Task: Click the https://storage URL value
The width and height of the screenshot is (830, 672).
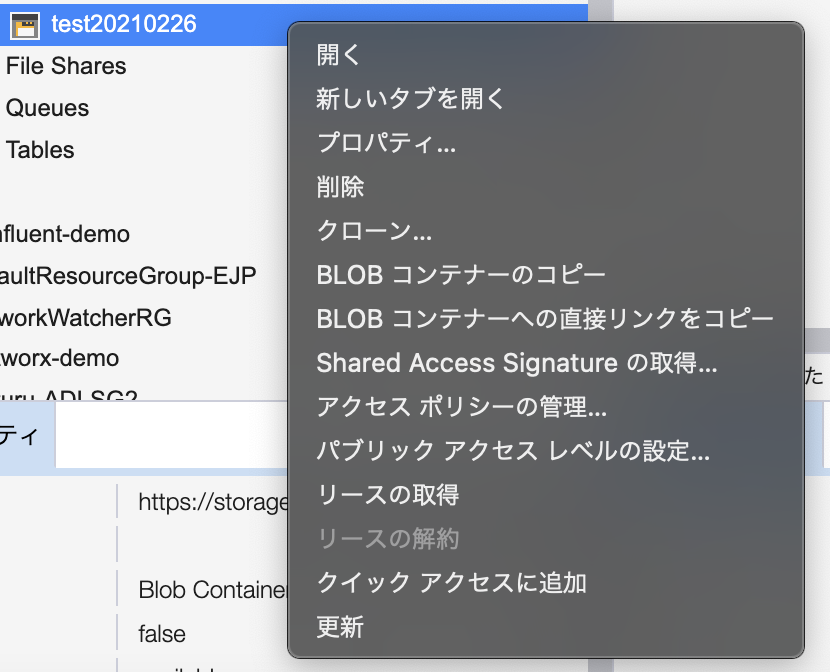Action: pos(213,502)
